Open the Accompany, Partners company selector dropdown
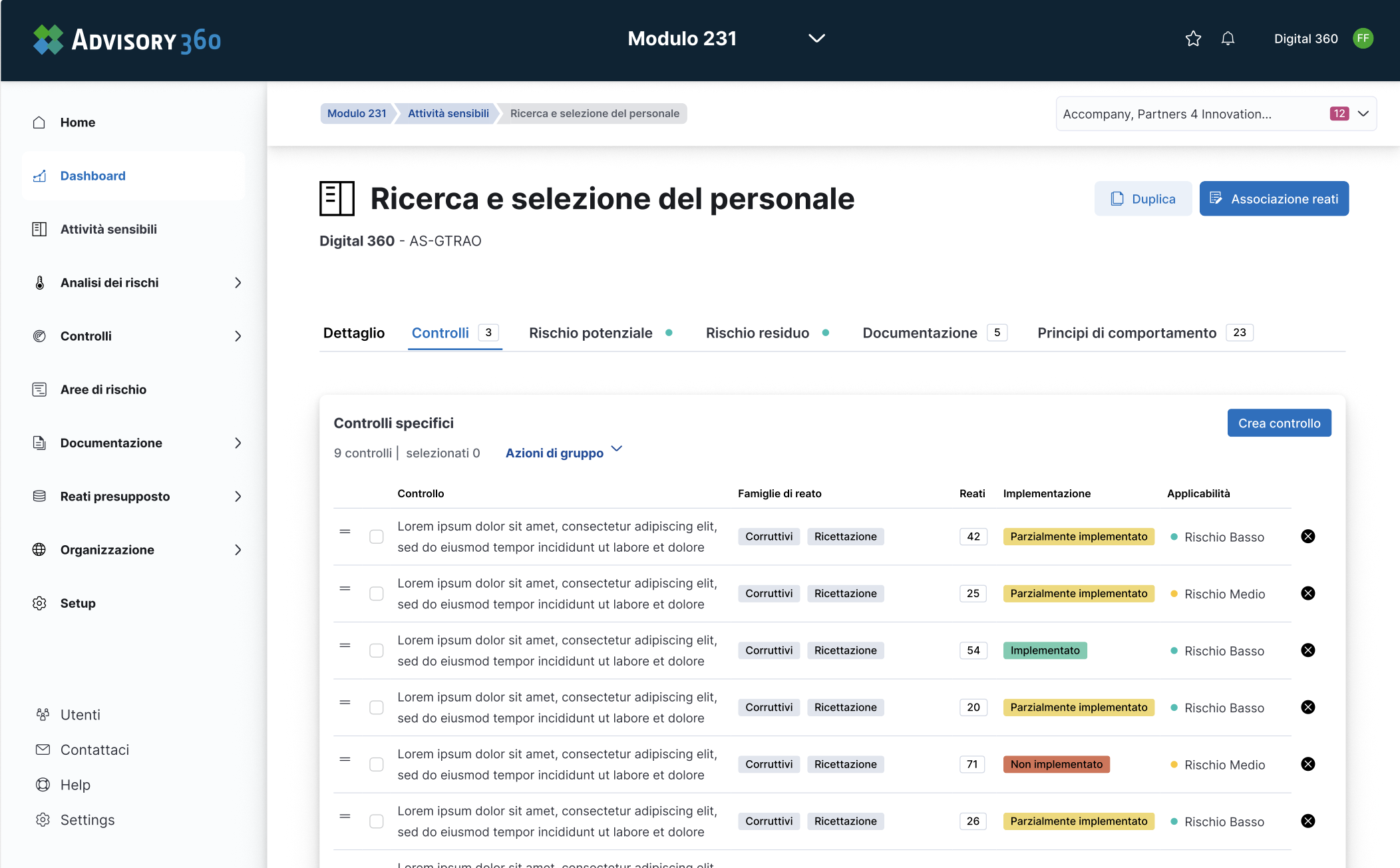Screen dimensions: 1400x868 tap(1363, 114)
